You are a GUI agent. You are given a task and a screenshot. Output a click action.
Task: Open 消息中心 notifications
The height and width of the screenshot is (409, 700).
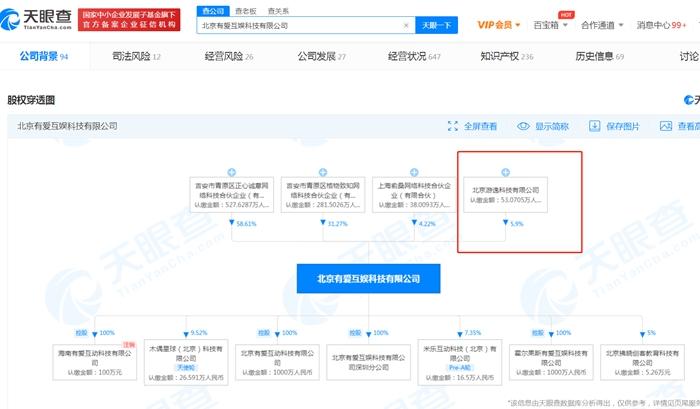click(661, 25)
